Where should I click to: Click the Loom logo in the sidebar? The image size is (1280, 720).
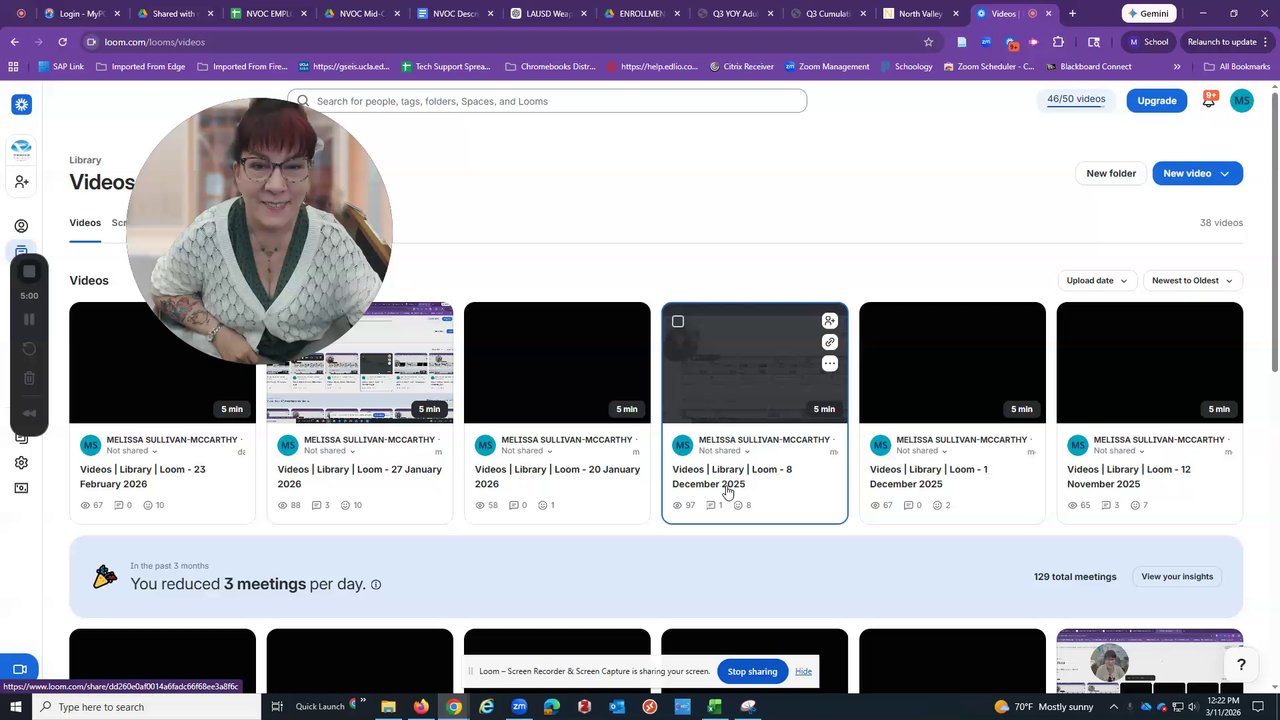[x=21, y=105]
